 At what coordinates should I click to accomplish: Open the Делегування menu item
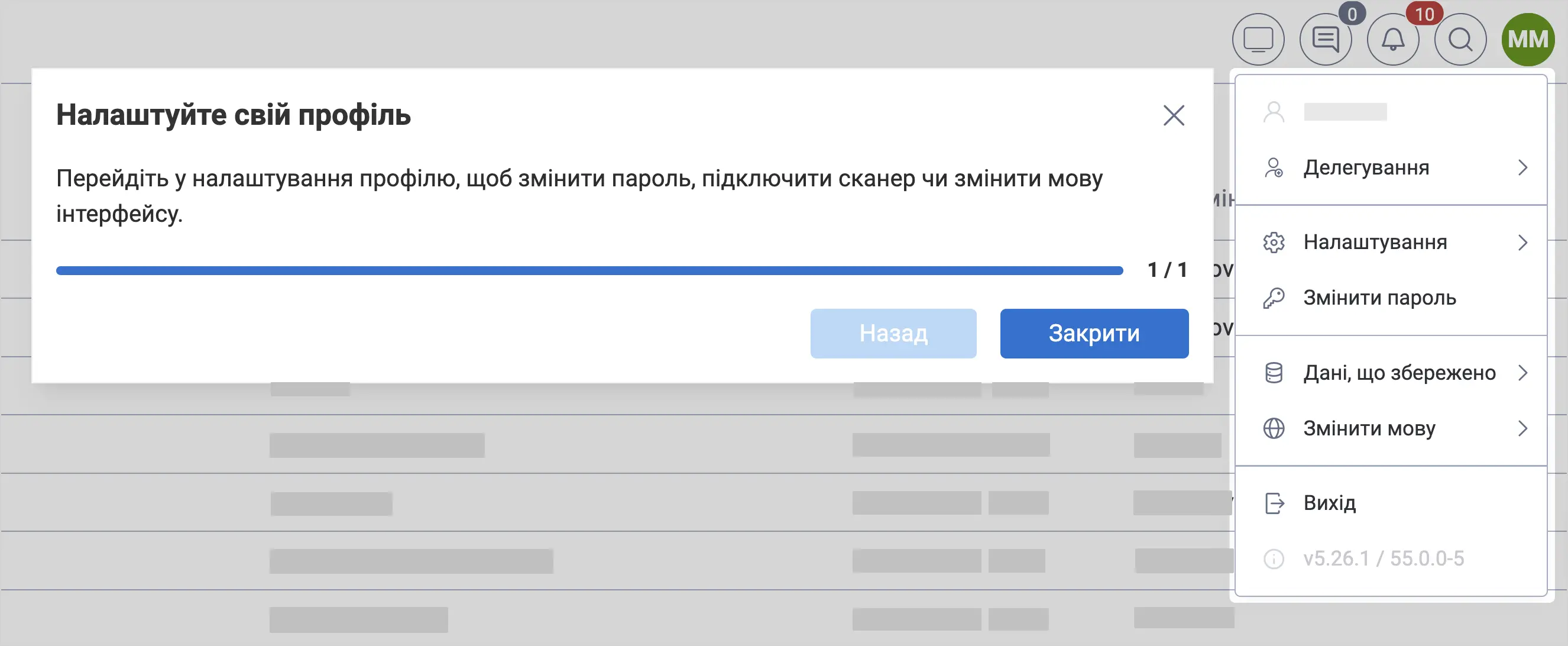(x=1391, y=167)
